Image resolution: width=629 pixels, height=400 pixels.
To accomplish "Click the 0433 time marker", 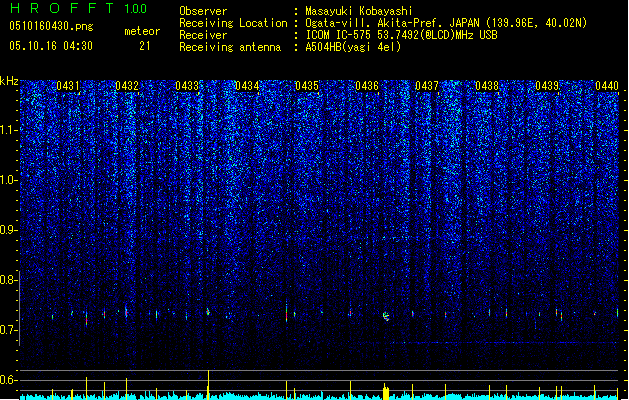I will click(x=187, y=86).
